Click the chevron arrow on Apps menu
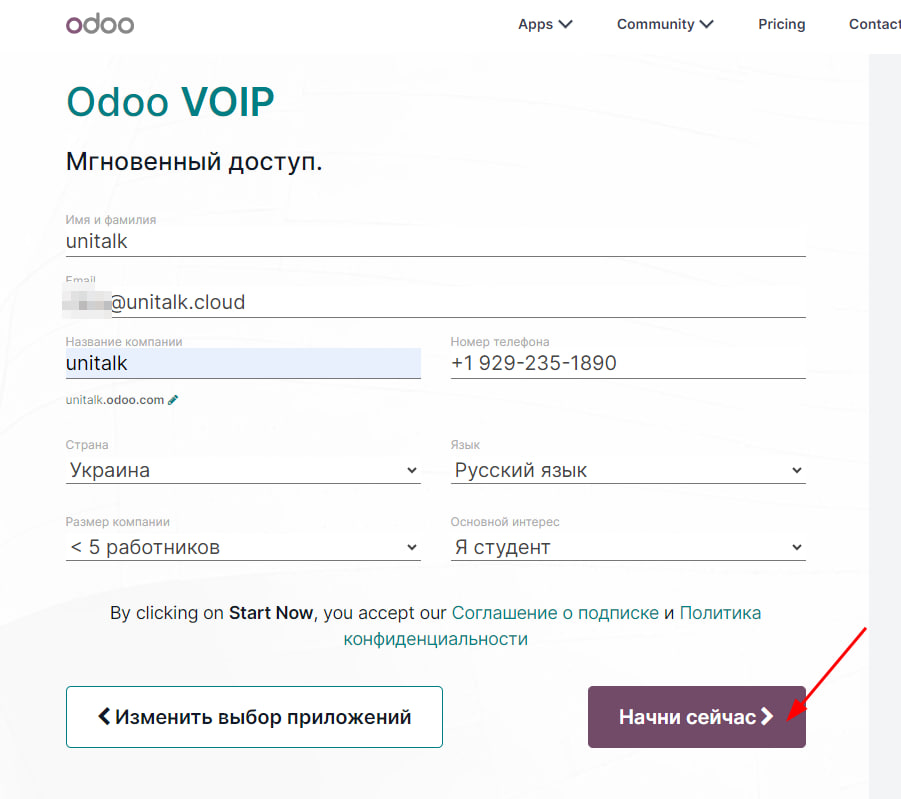 [x=565, y=24]
